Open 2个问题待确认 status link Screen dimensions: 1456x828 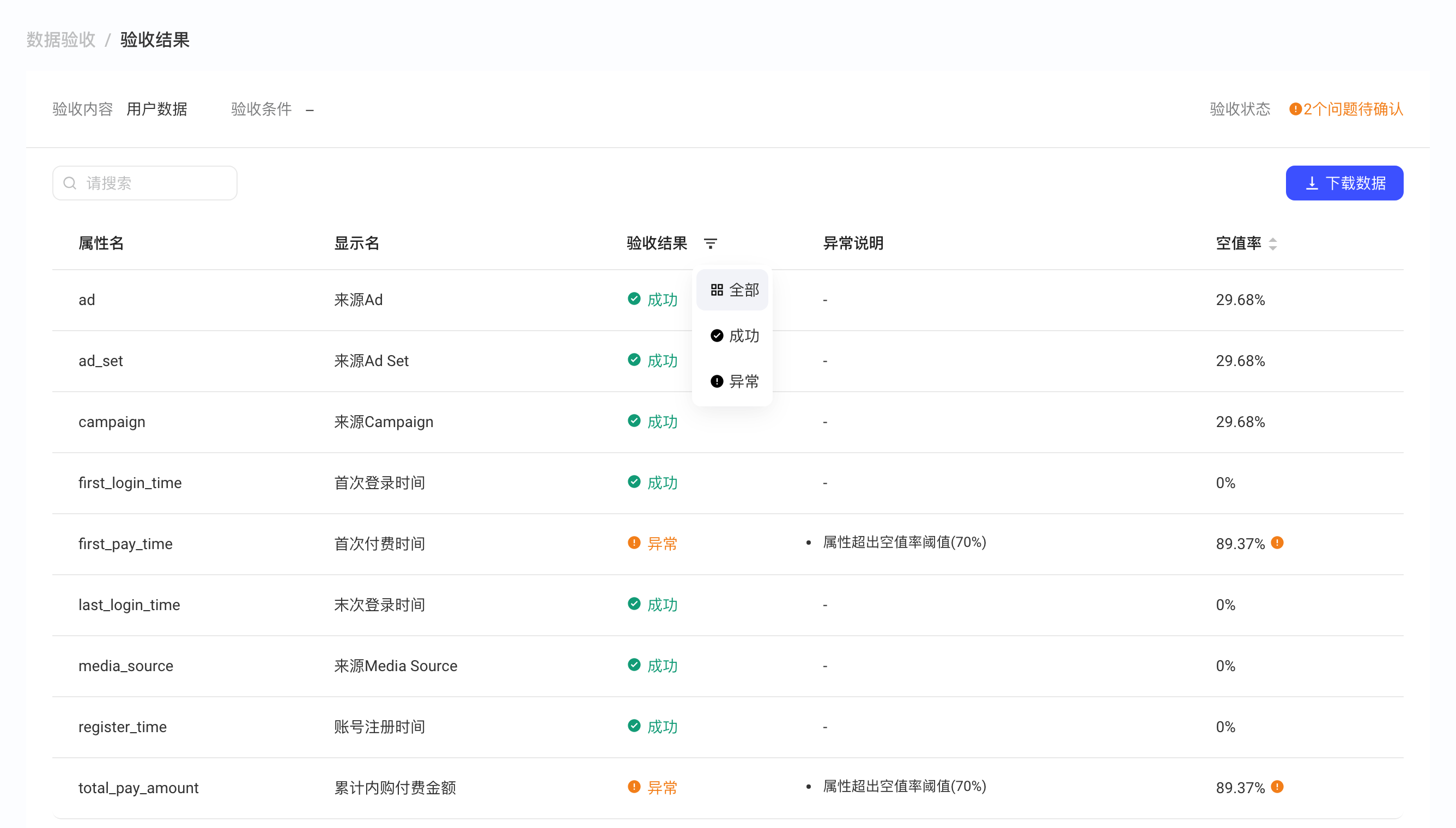(x=1353, y=109)
